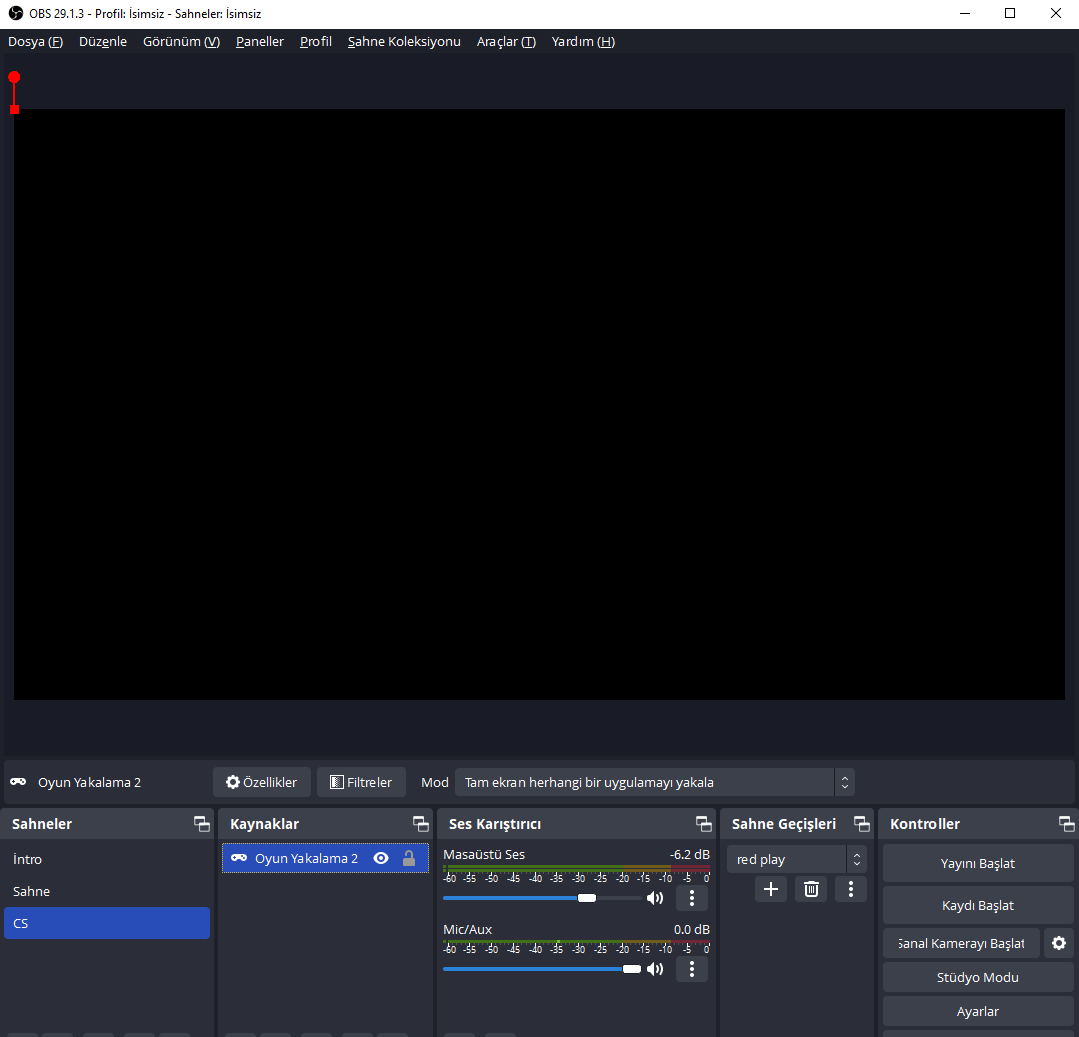Click the Kaydı Başlat button
Viewport: 1079px width, 1037px height.
click(977, 905)
